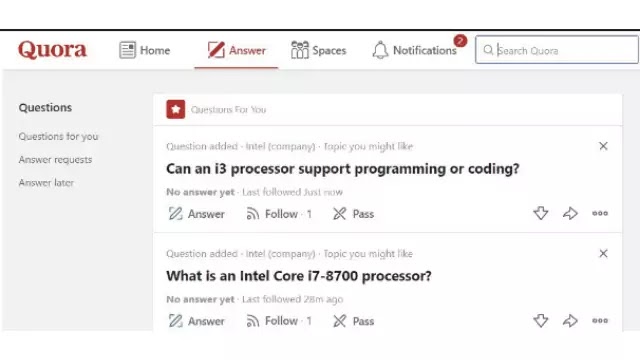Open more options for the i3 question
The height and width of the screenshot is (360, 640).
pos(600,213)
